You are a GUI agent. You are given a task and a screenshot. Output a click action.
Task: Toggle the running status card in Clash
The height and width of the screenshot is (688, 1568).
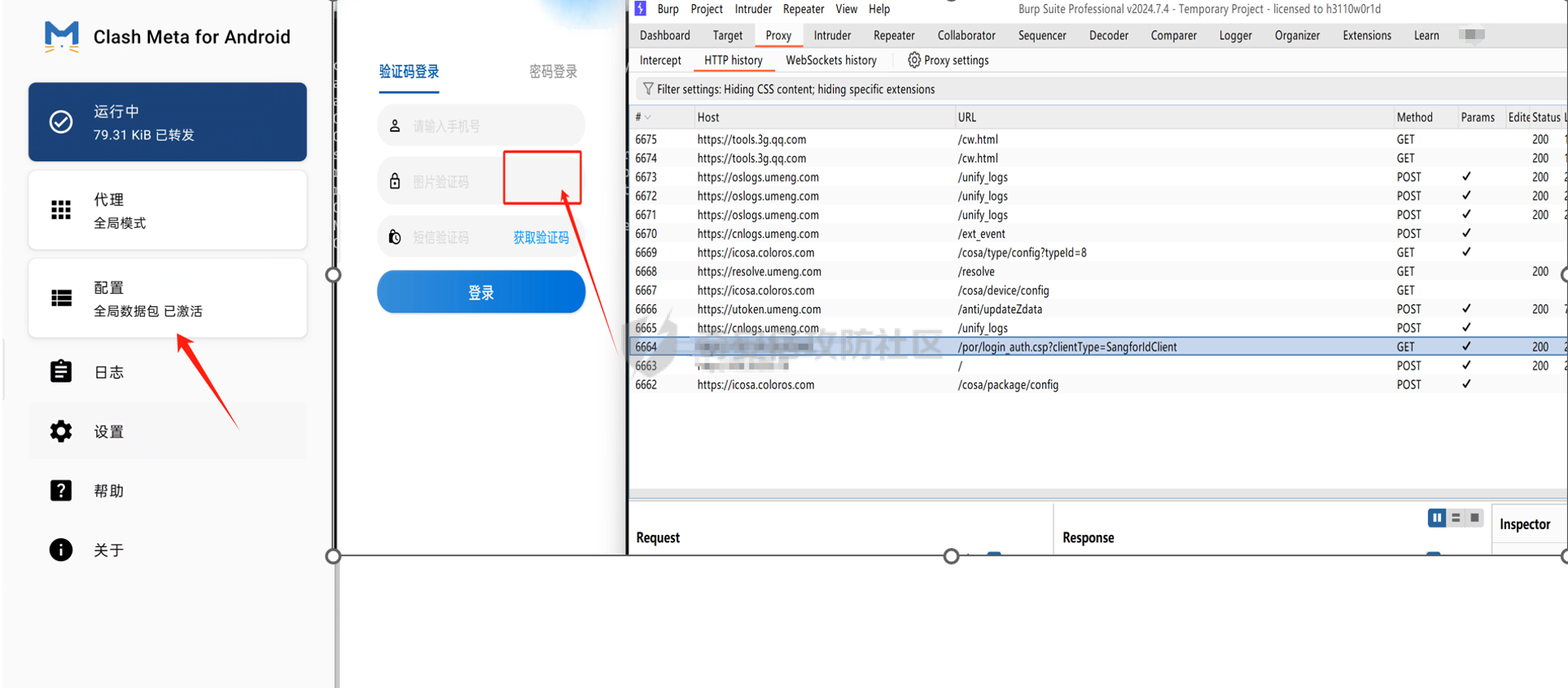168,122
